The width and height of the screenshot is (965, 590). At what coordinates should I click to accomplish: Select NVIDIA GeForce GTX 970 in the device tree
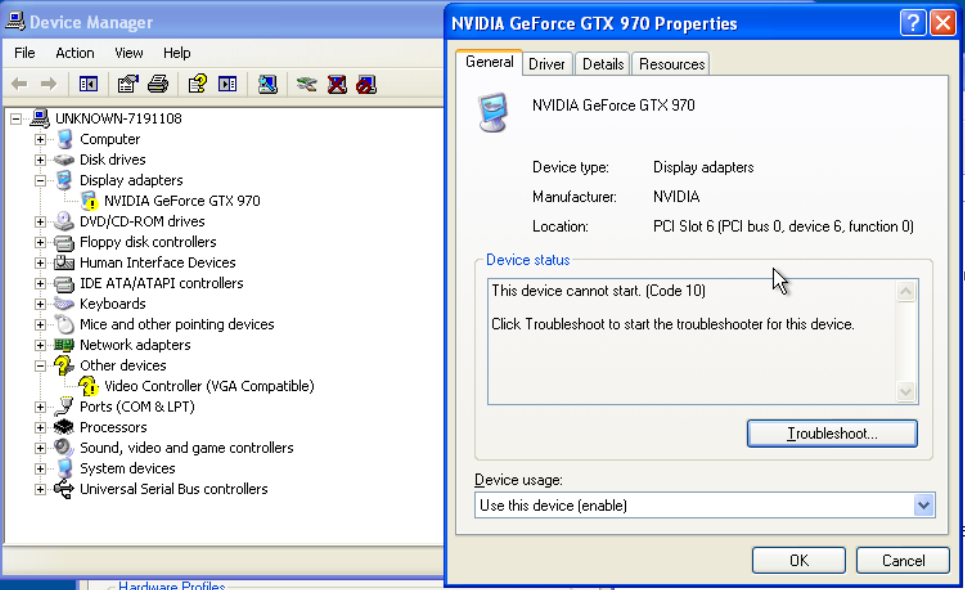182,201
